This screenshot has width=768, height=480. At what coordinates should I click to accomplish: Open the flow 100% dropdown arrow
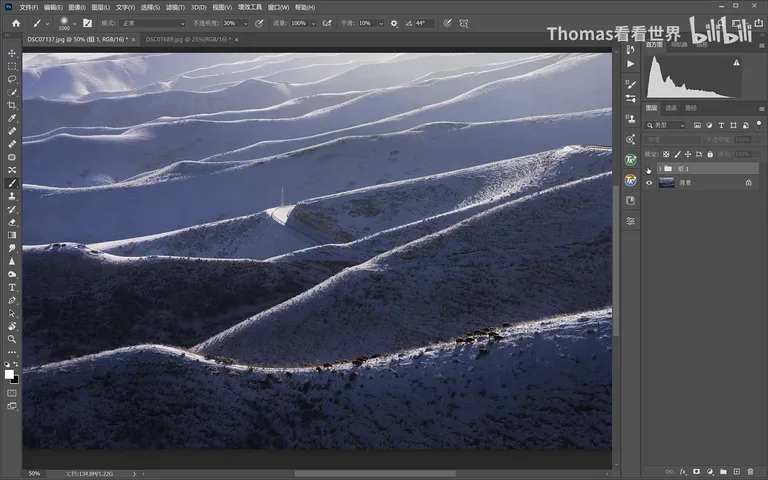[313, 23]
